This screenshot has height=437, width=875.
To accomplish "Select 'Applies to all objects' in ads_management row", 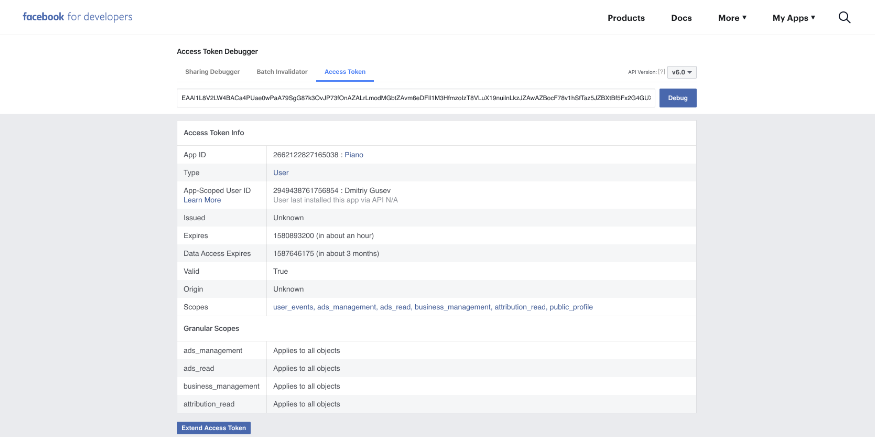I will click(x=306, y=350).
